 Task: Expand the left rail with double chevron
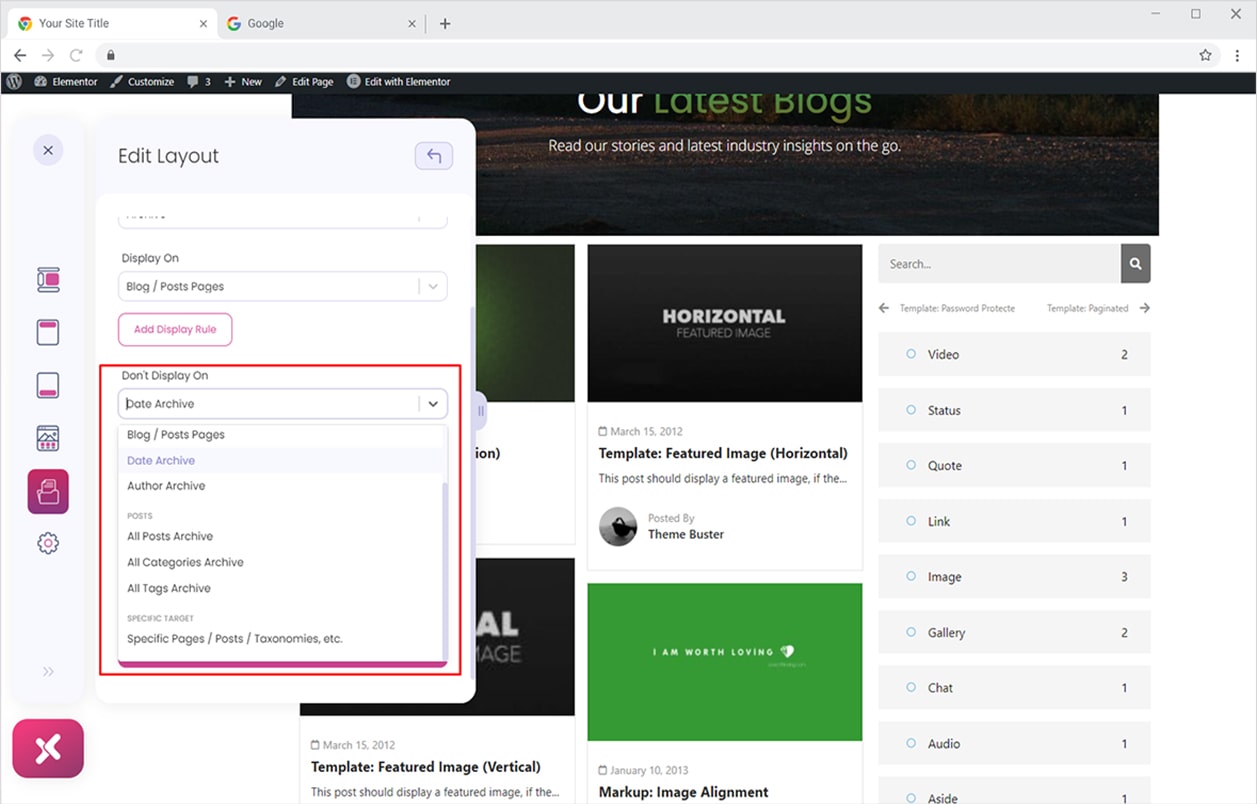point(48,672)
